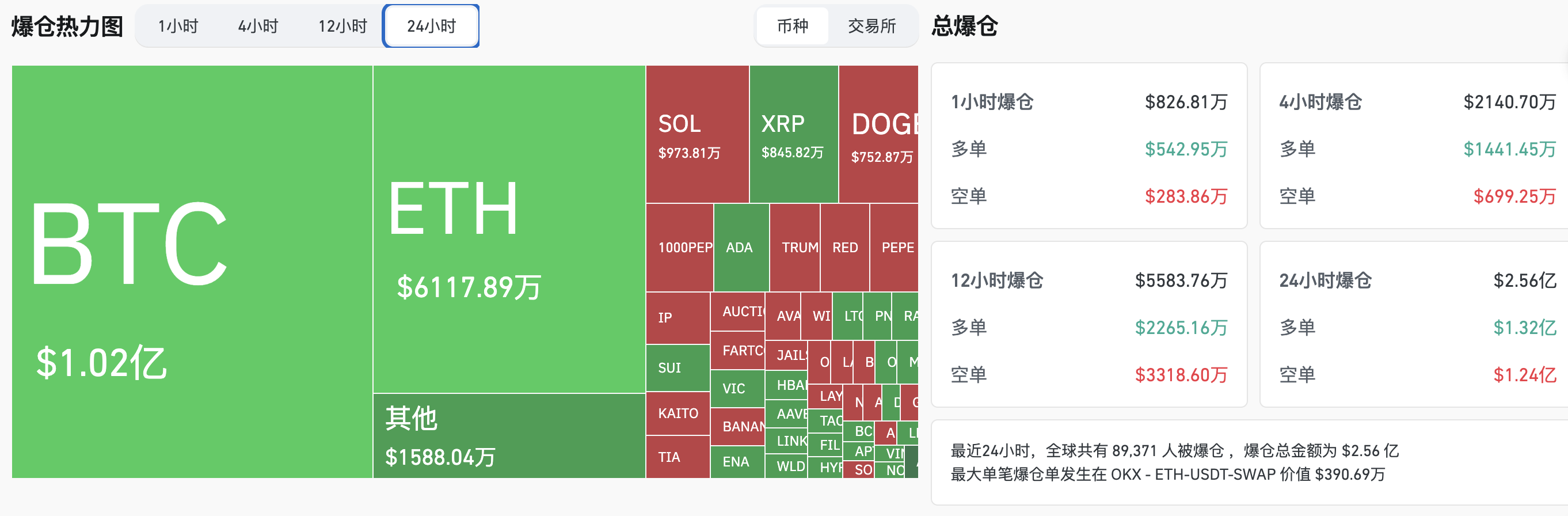Switch to the 12小时 tab

coord(342,26)
